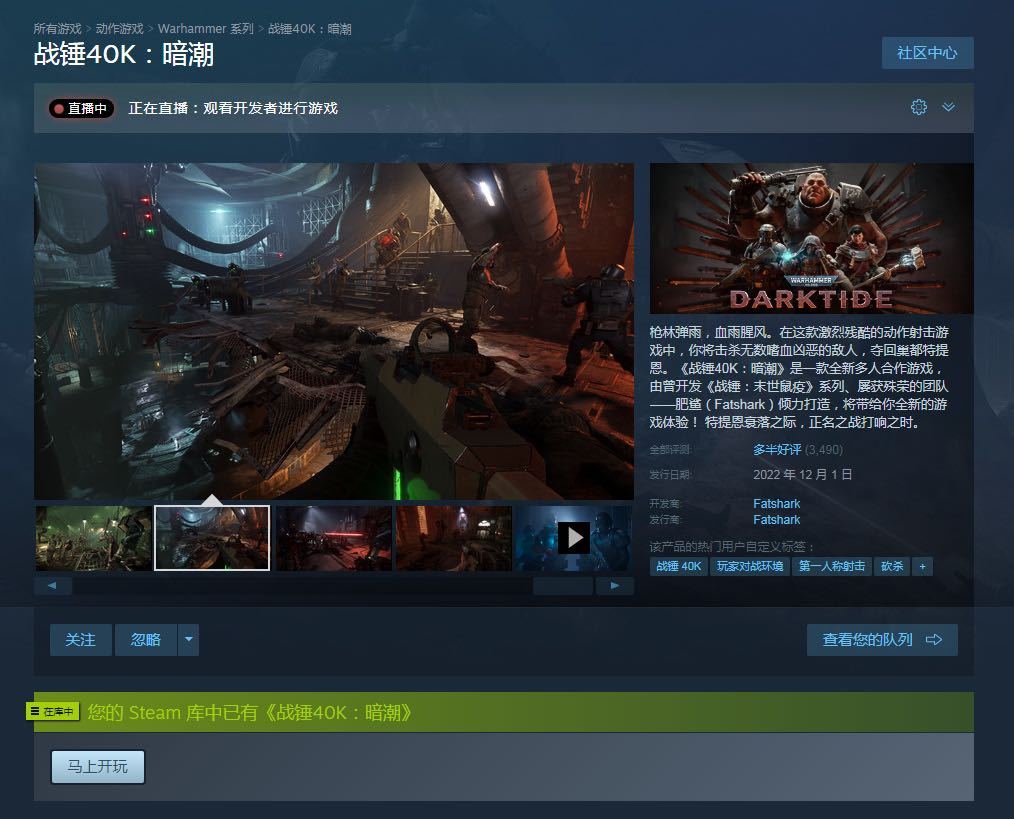Click the play icon on the trailer thumbnail
Viewport: 1014px width, 819px height.
pyautogui.click(x=574, y=537)
